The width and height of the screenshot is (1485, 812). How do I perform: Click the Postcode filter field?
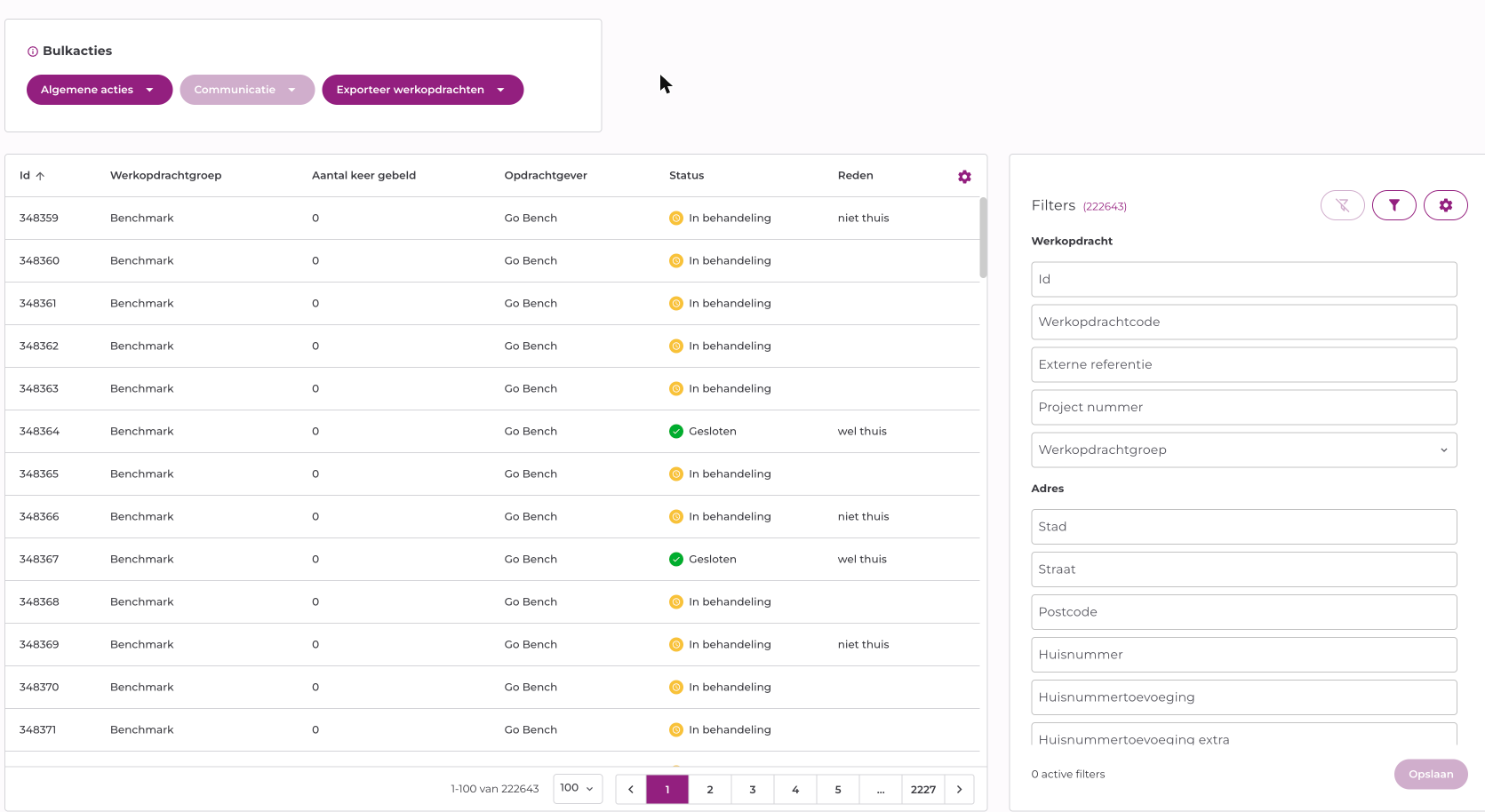click(1243, 612)
